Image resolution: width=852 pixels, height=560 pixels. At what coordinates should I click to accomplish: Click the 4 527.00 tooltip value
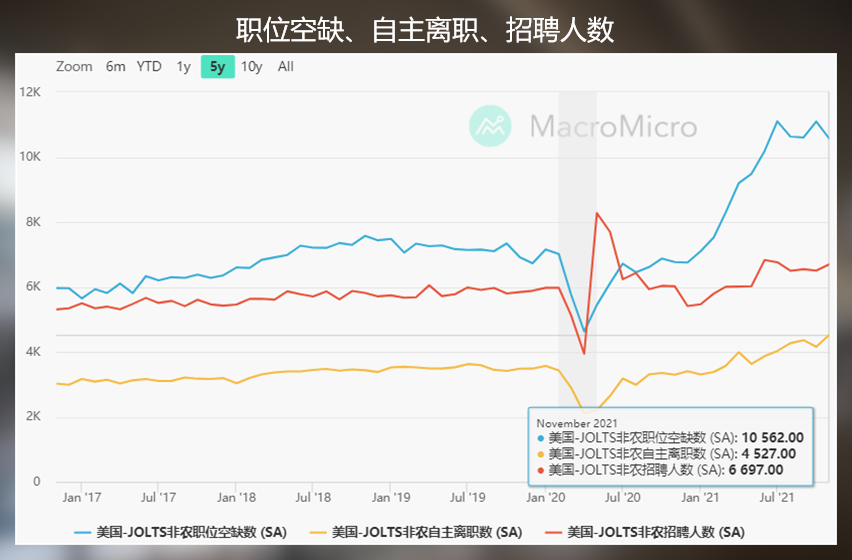[768, 454]
